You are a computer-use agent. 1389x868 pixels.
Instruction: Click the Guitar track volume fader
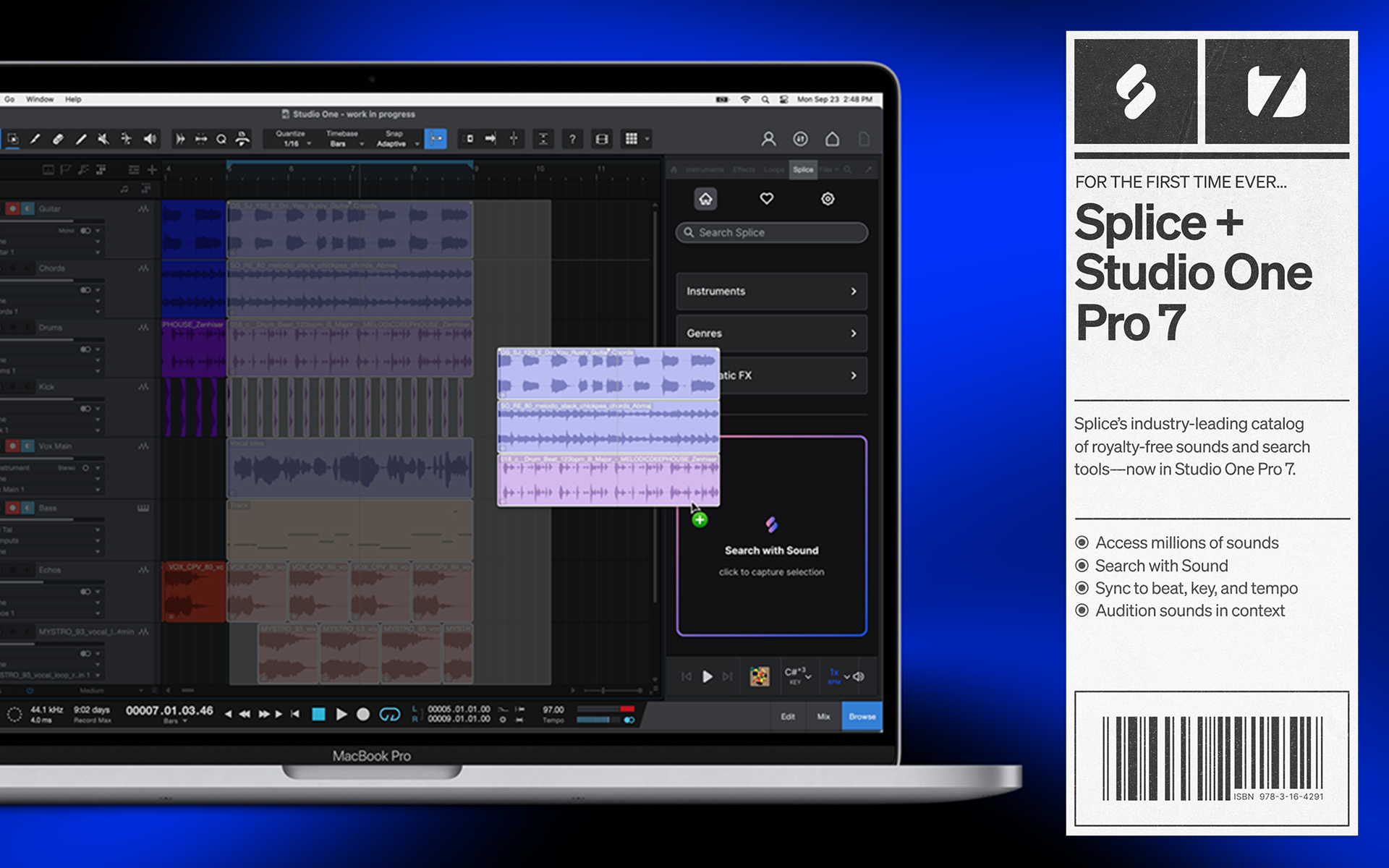(x=52, y=221)
